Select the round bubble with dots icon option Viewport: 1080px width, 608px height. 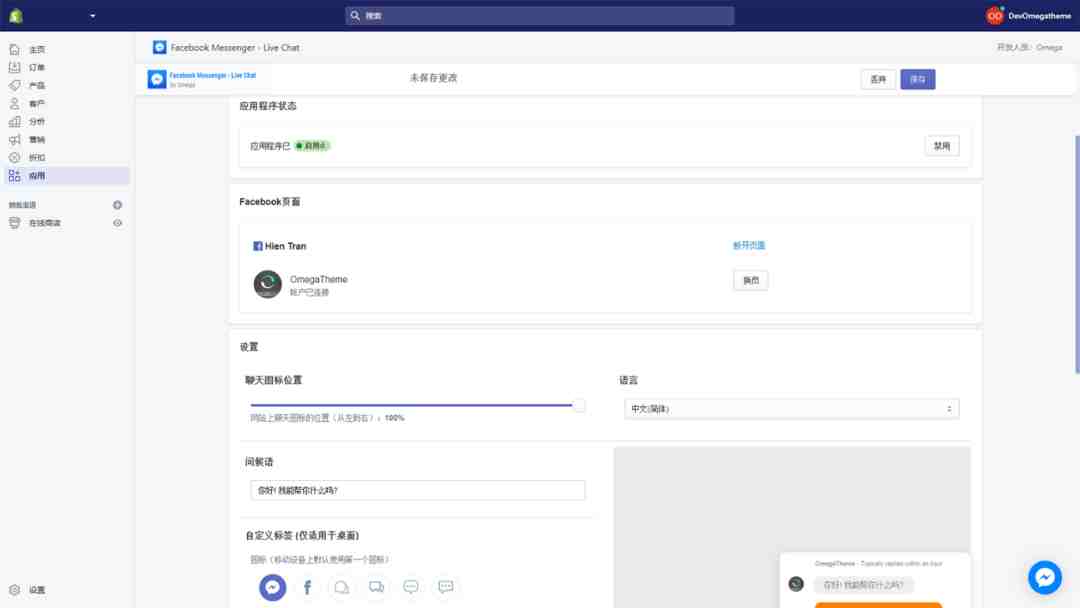click(411, 587)
